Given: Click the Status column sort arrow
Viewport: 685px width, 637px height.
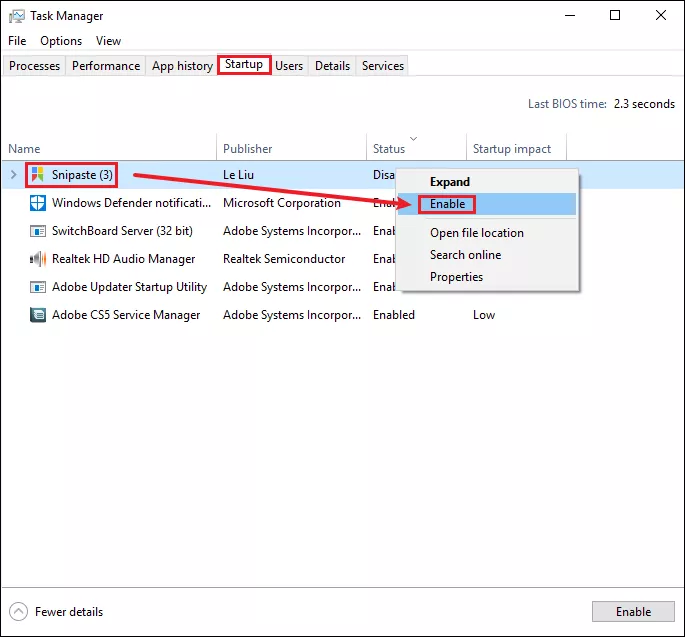Looking at the screenshot, I should point(413,138).
